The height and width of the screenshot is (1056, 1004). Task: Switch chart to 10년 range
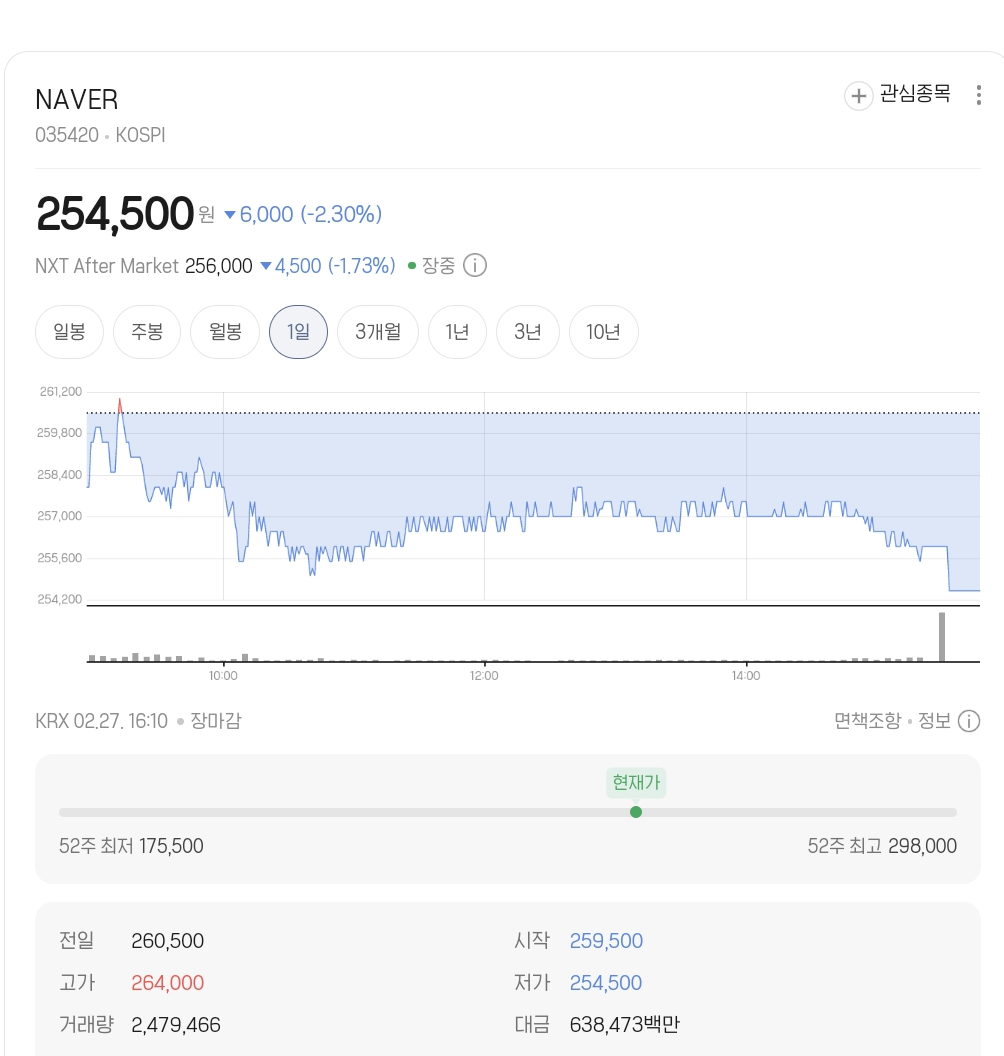point(603,332)
